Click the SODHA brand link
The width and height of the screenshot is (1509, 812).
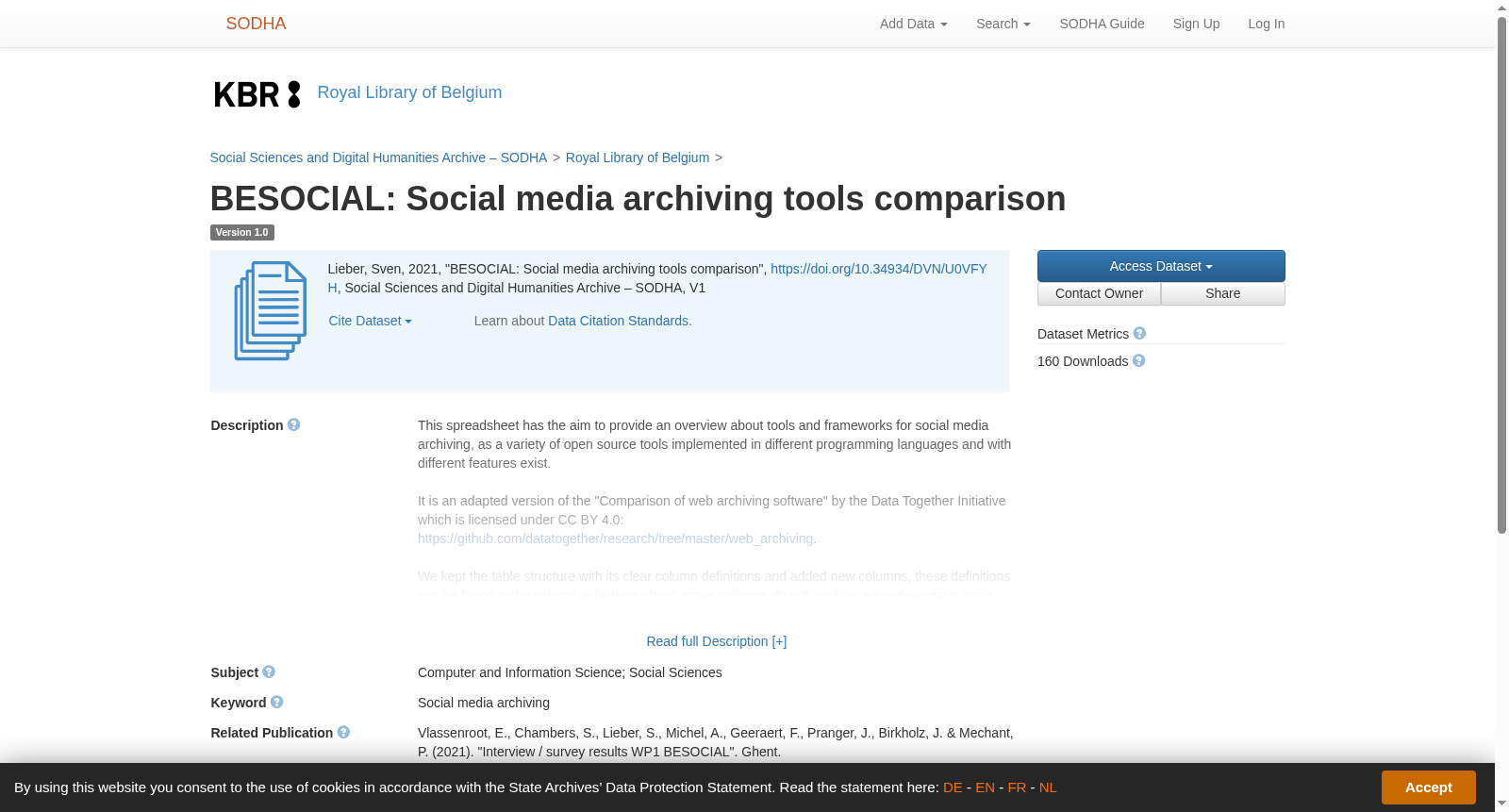(x=256, y=24)
